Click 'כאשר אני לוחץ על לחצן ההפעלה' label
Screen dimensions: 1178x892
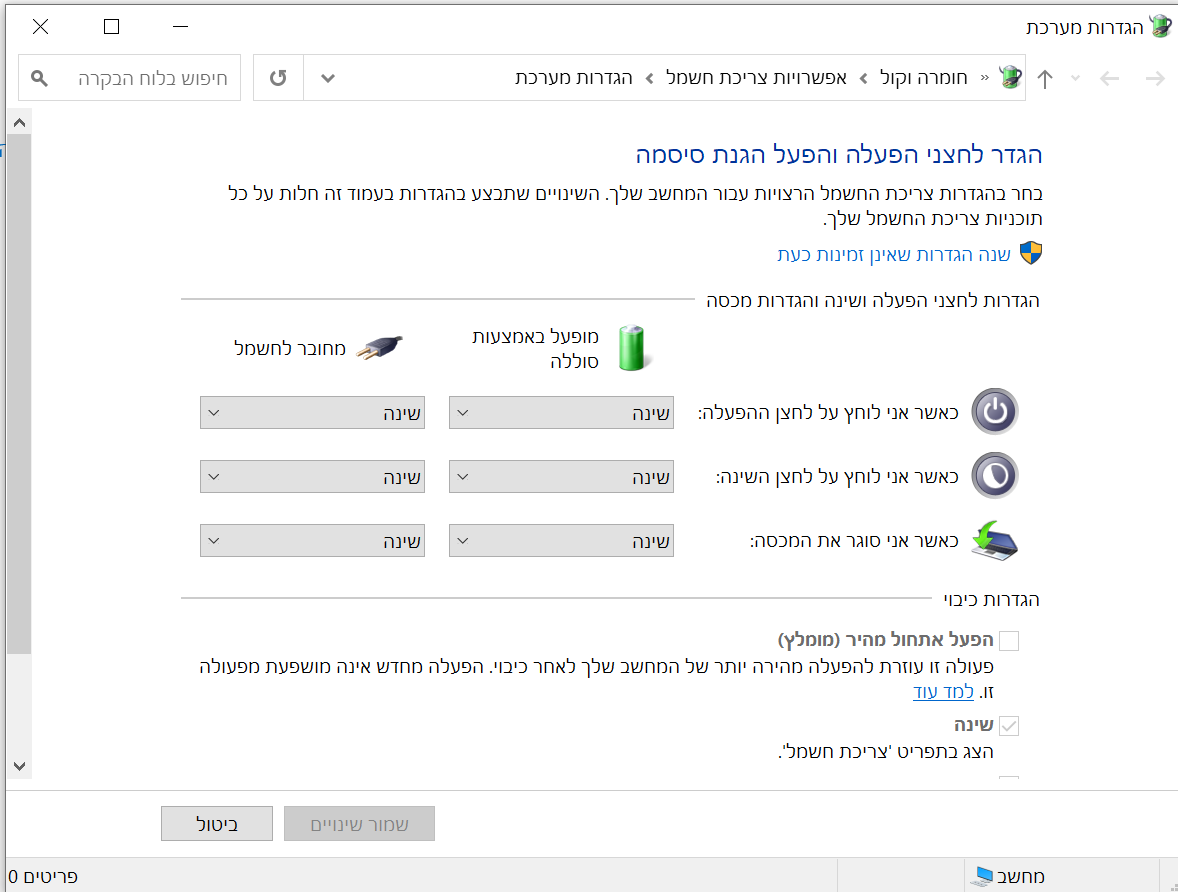click(829, 413)
